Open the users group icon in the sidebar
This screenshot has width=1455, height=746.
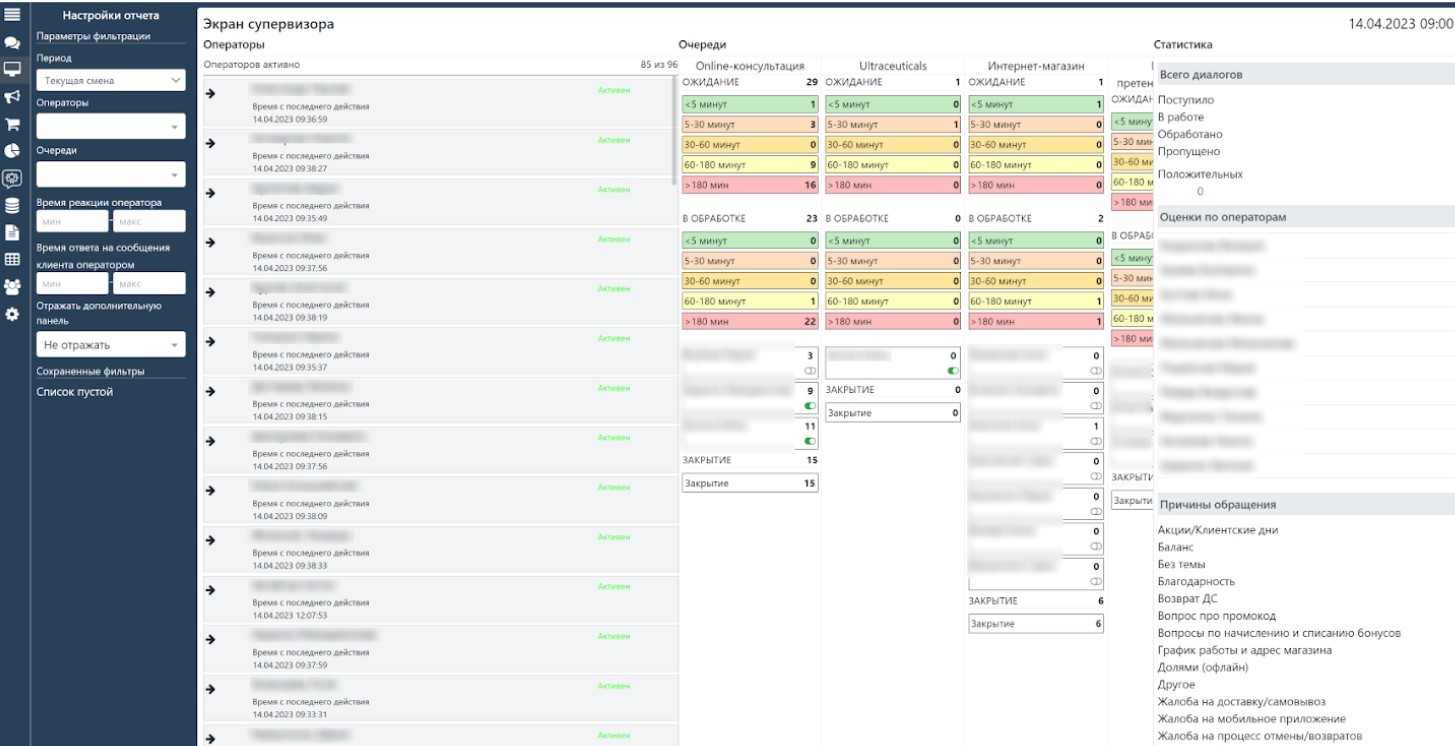pyautogui.click(x=13, y=287)
